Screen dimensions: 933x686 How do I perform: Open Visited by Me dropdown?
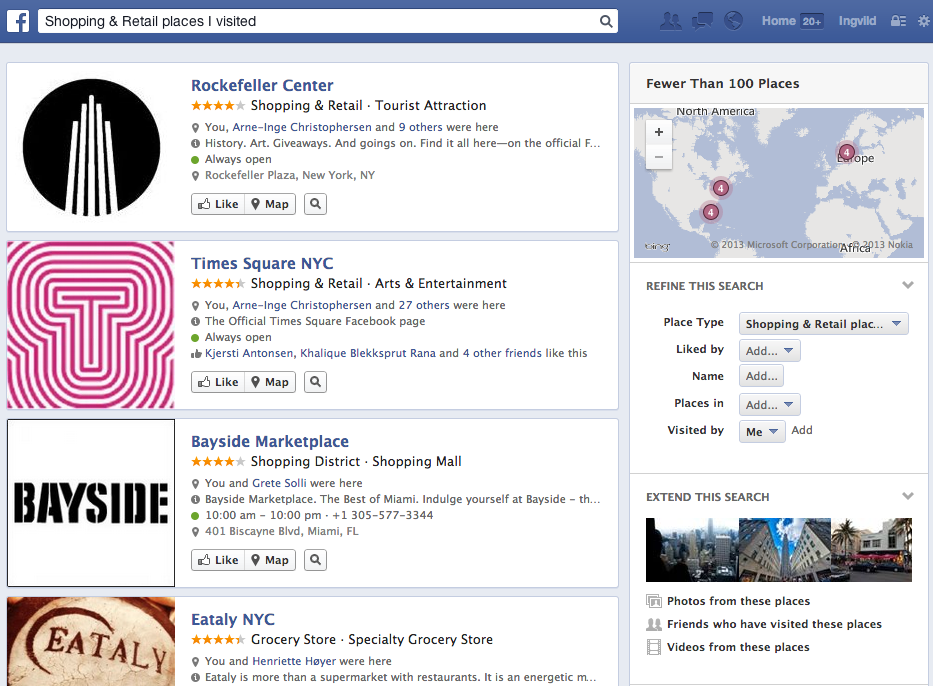[x=762, y=432]
